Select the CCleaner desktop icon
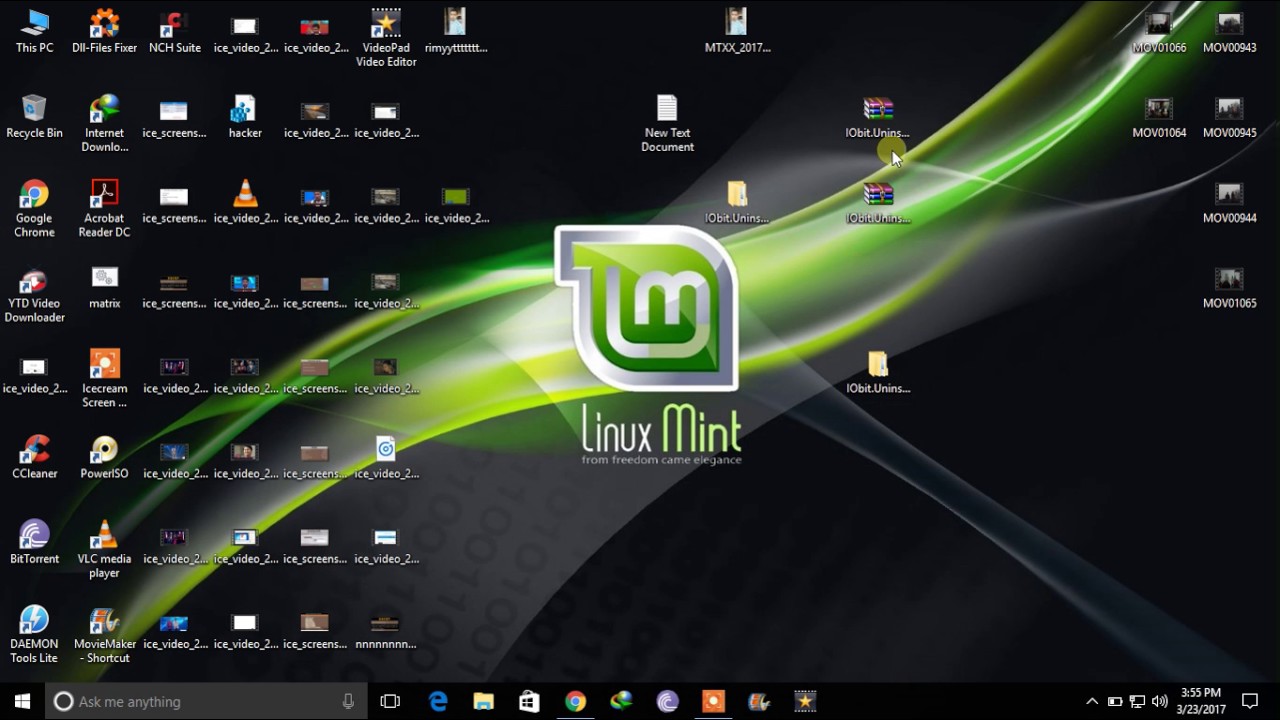The width and height of the screenshot is (1280, 720). (34, 456)
